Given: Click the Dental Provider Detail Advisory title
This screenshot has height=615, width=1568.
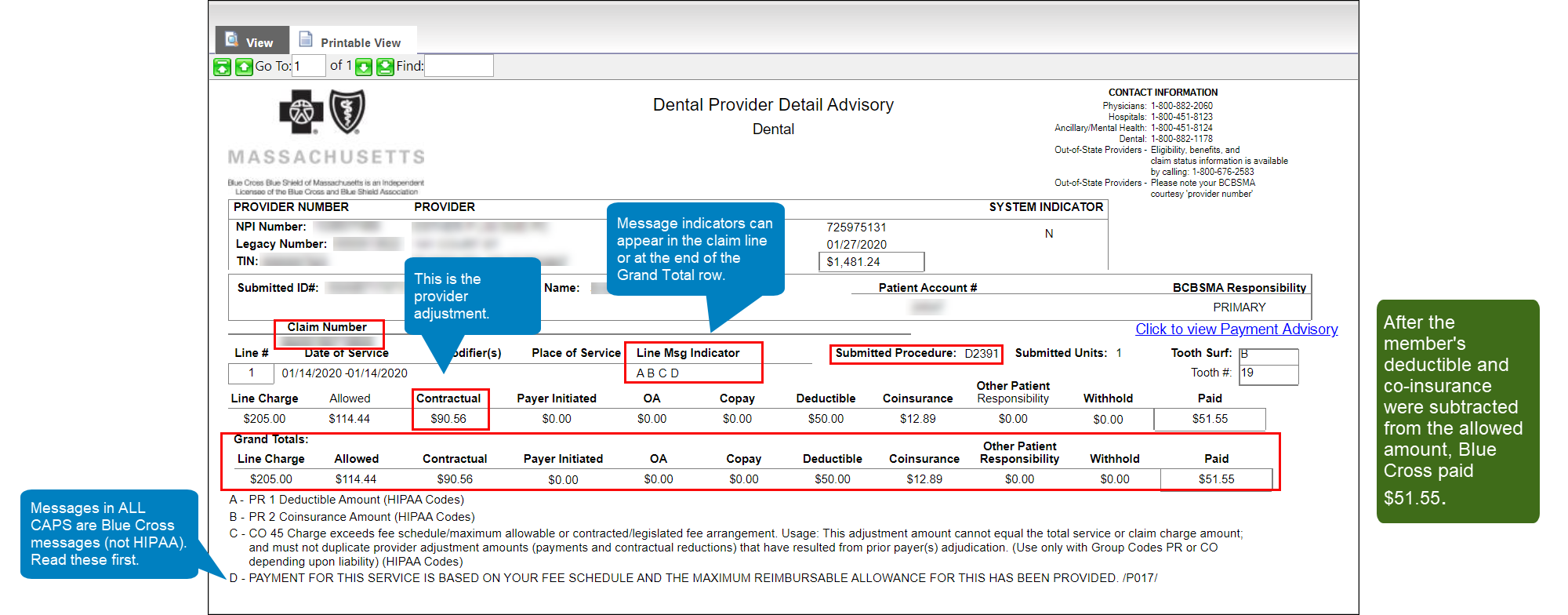Looking at the screenshot, I should [773, 104].
